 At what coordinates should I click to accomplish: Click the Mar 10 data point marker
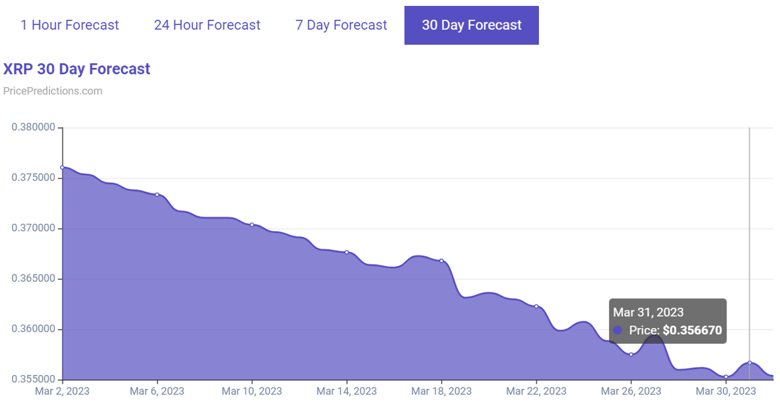click(252, 225)
